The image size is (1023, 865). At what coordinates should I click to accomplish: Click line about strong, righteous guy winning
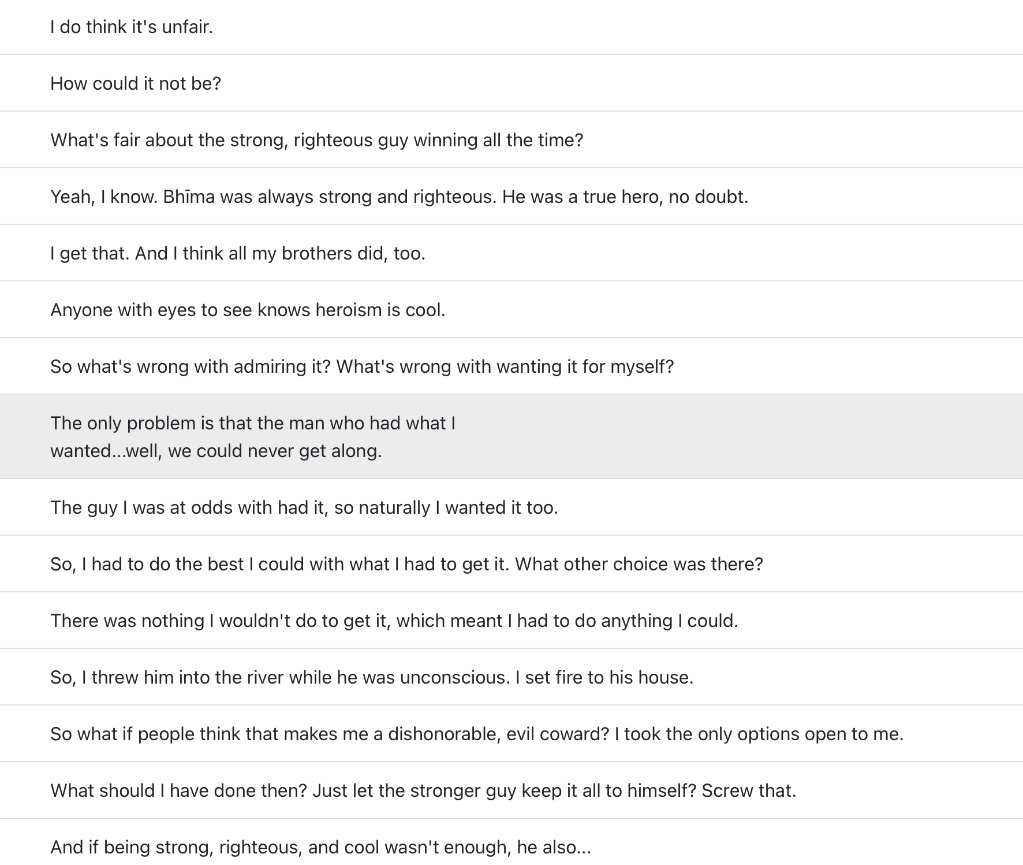pyautogui.click(x=512, y=140)
